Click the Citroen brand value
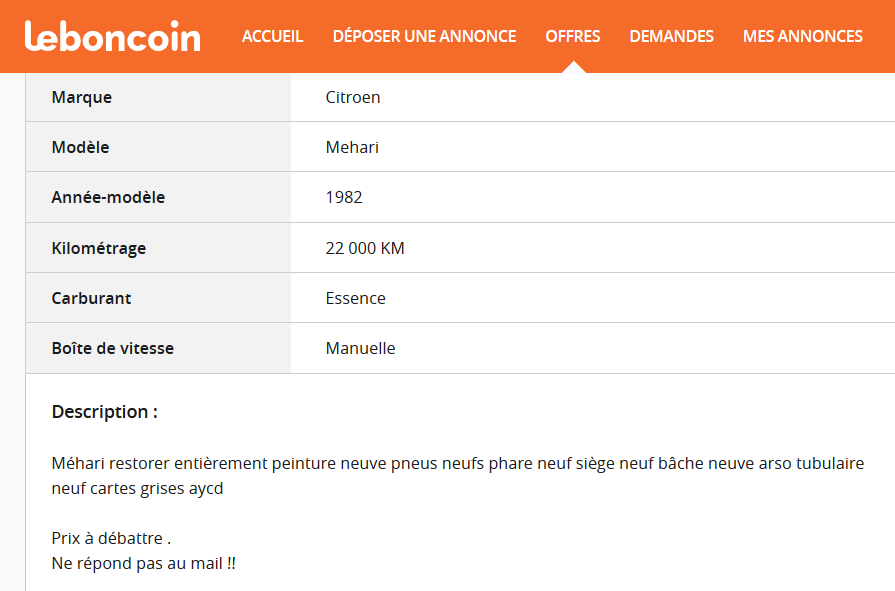895x591 pixels. click(x=353, y=97)
